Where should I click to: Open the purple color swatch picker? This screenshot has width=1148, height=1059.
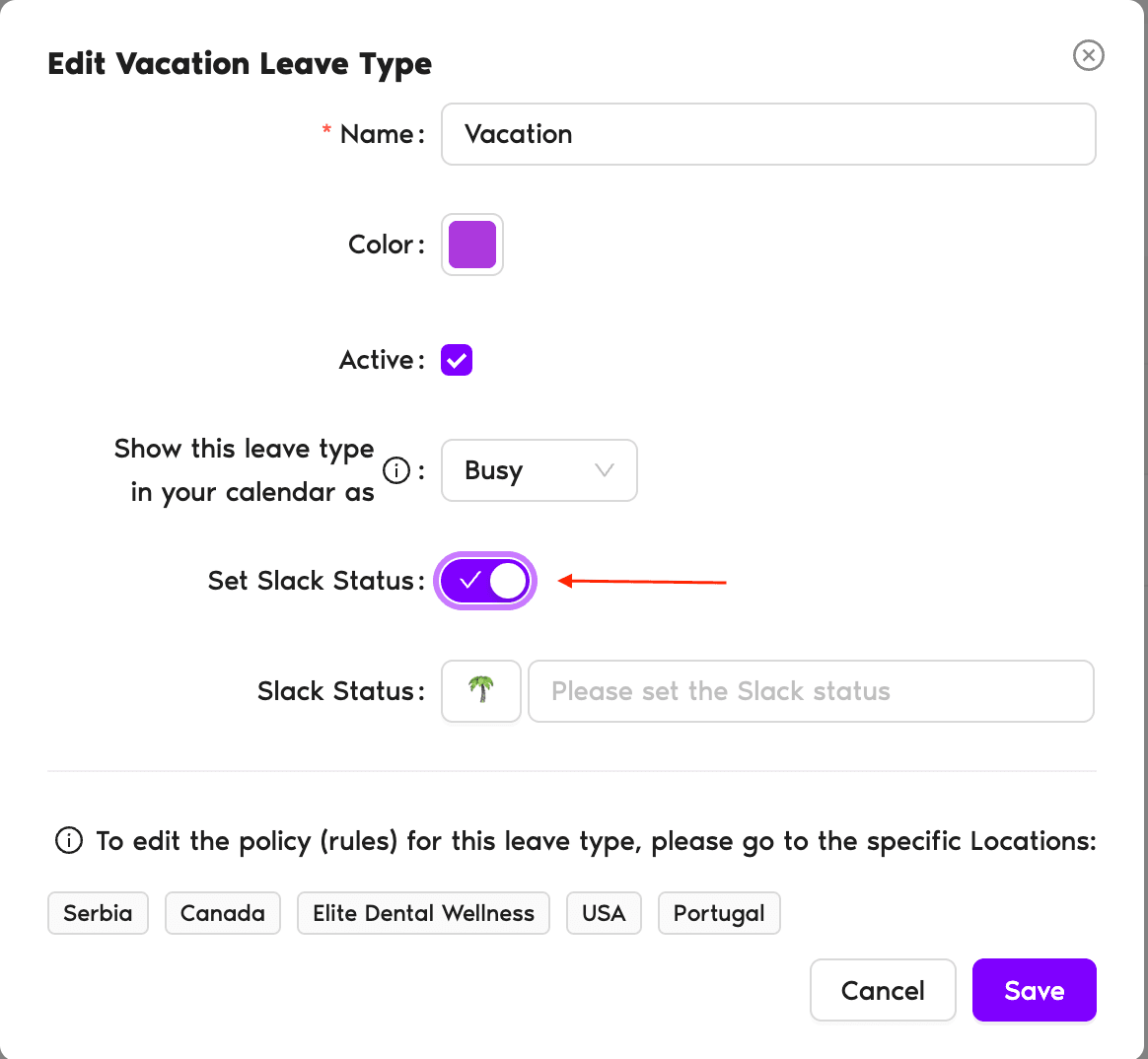pos(472,245)
